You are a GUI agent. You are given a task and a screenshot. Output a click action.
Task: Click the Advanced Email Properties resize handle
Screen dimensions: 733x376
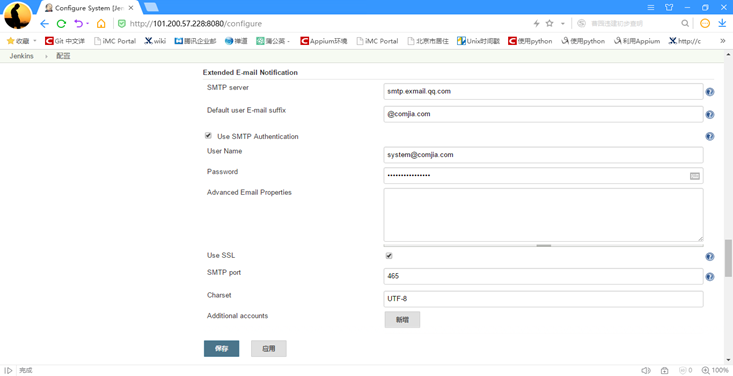[x=543, y=245]
